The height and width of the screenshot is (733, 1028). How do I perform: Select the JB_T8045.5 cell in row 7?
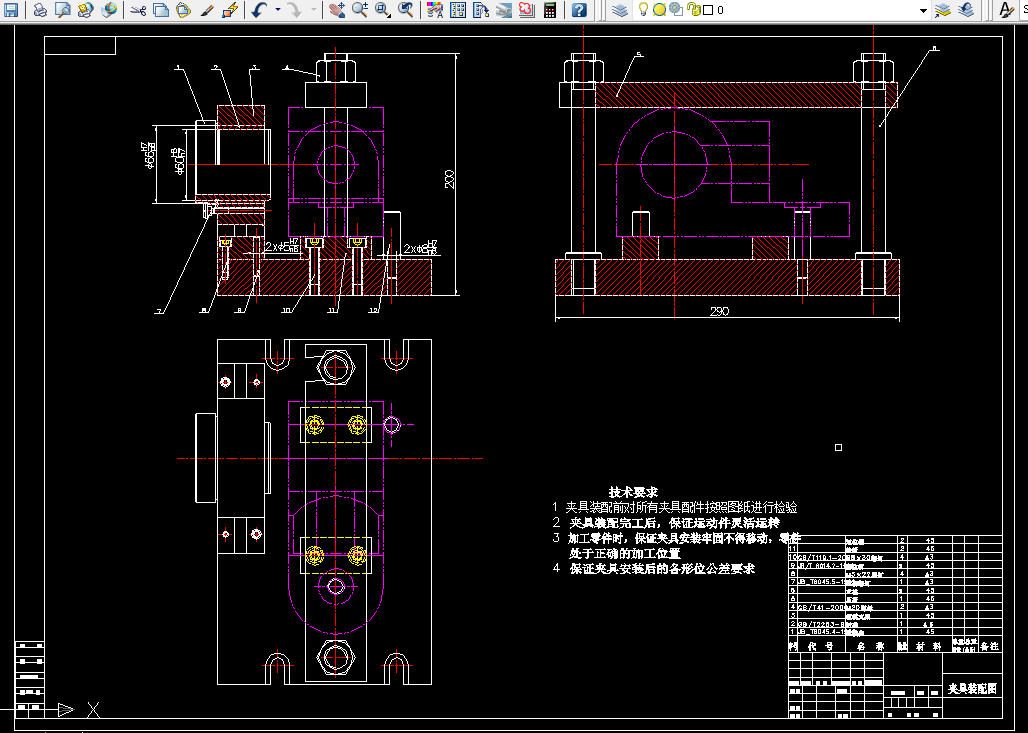820,582
